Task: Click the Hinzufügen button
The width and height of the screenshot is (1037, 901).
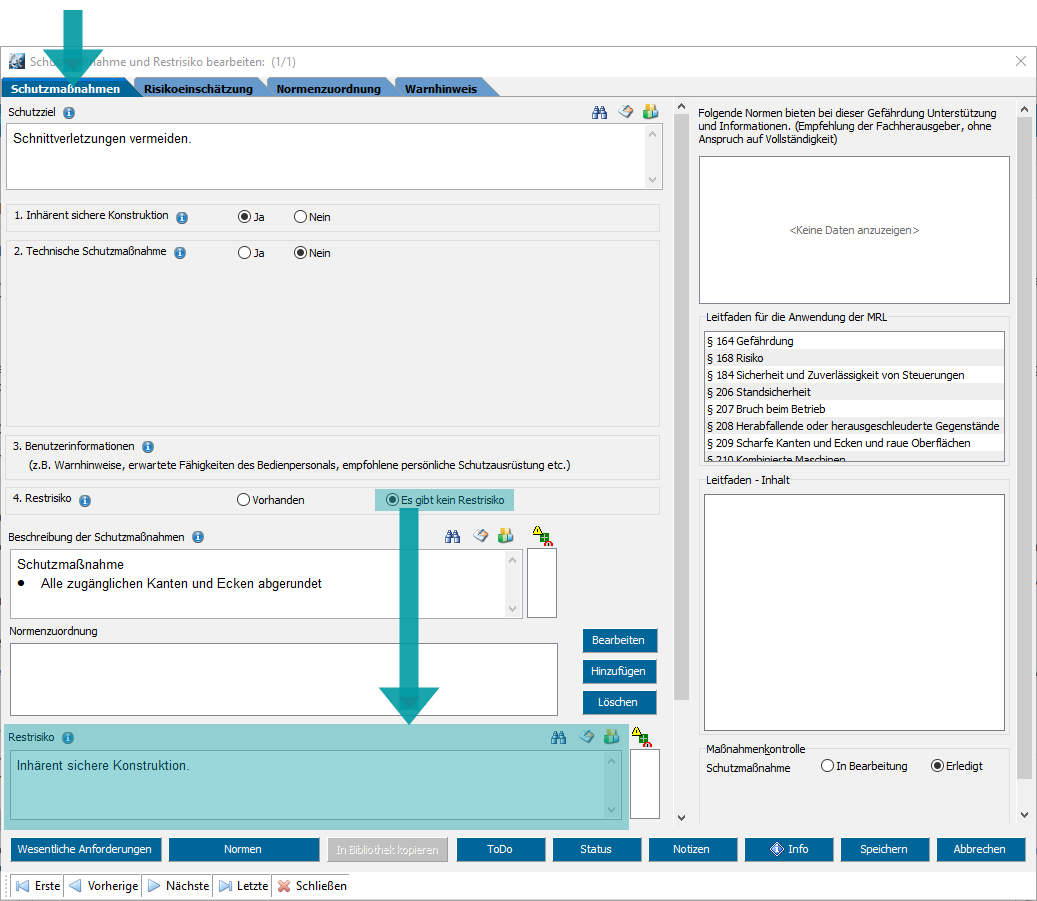Action: click(619, 671)
